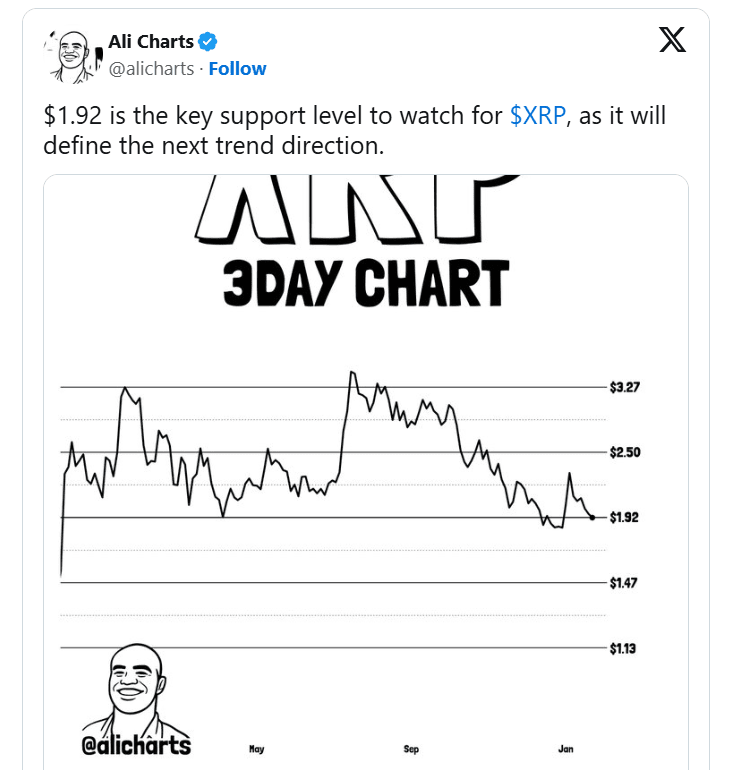Screen dimensions: 730x770
Task: Click the May axis label
Action: [x=257, y=749]
